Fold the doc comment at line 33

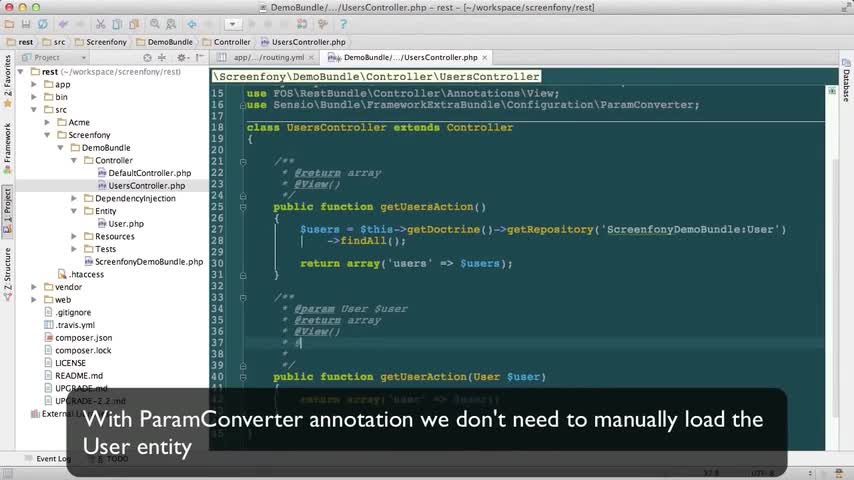(243, 298)
